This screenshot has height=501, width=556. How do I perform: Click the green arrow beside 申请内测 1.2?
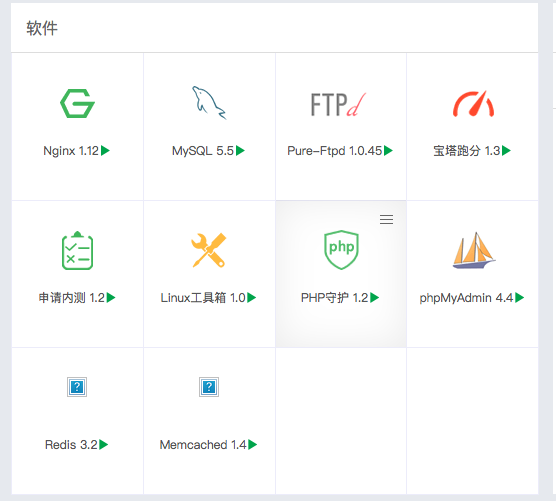pos(111,297)
